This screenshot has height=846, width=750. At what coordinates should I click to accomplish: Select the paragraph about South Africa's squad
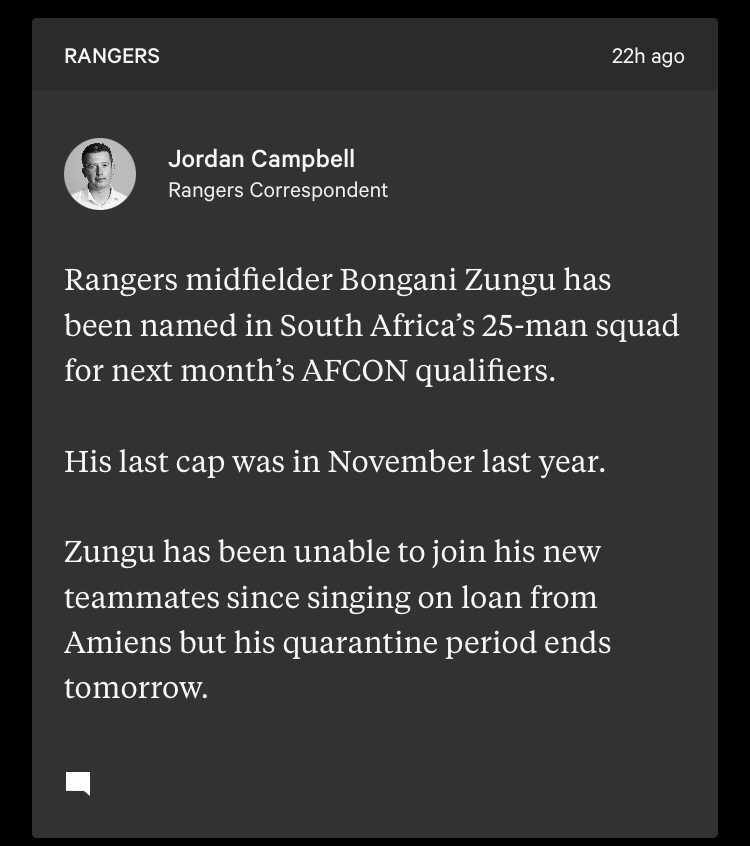click(x=372, y=325)
